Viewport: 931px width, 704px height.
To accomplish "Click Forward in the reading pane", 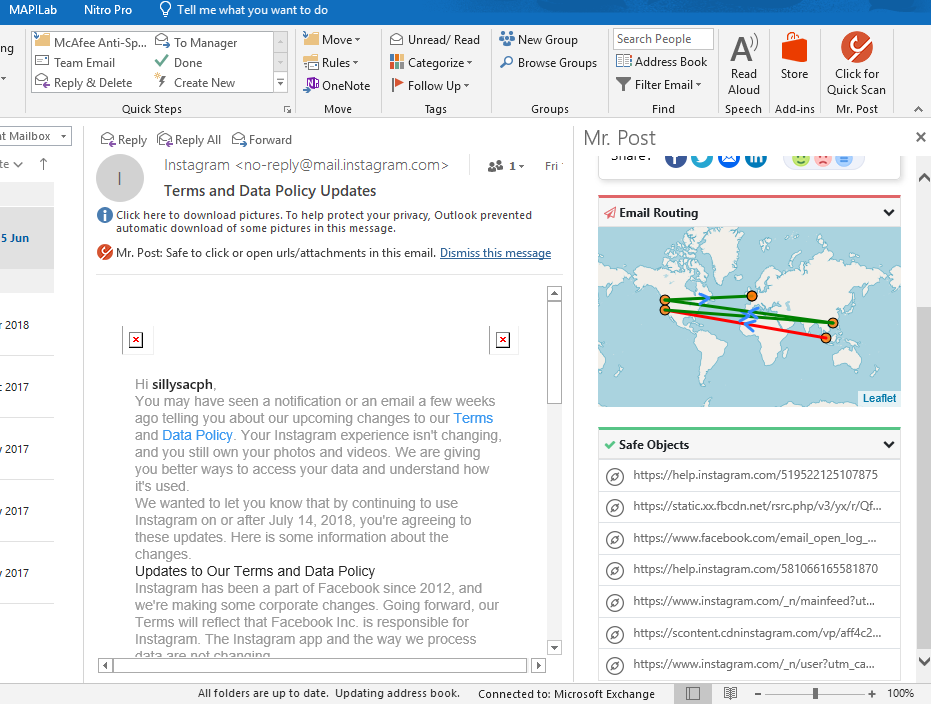I will 262,140.
